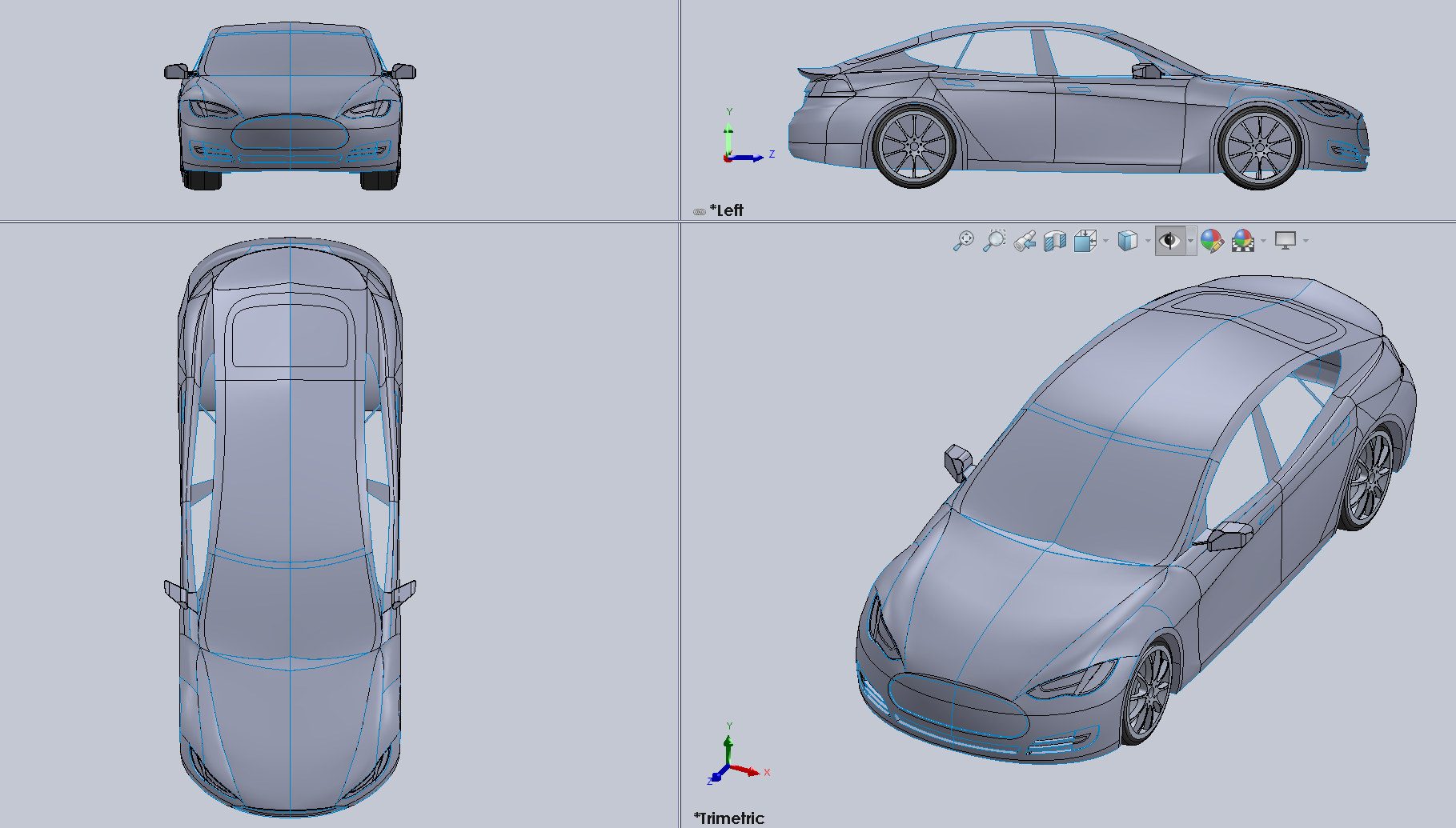
Task: Click the Apply Scene icon
Action: pos(1242,241)
